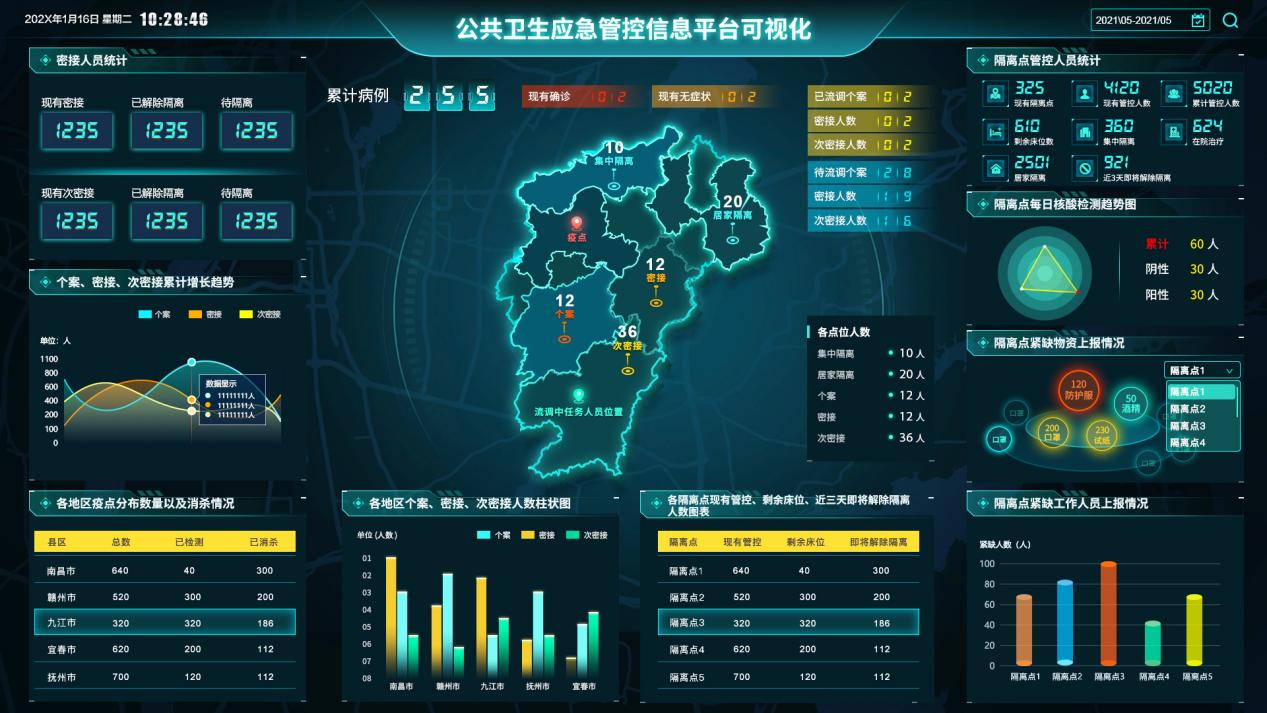Viewport: 1267px width, 713px height.
Task: Select the 九江市 row in the epidemic table
Action: click(x=165, y=621)
